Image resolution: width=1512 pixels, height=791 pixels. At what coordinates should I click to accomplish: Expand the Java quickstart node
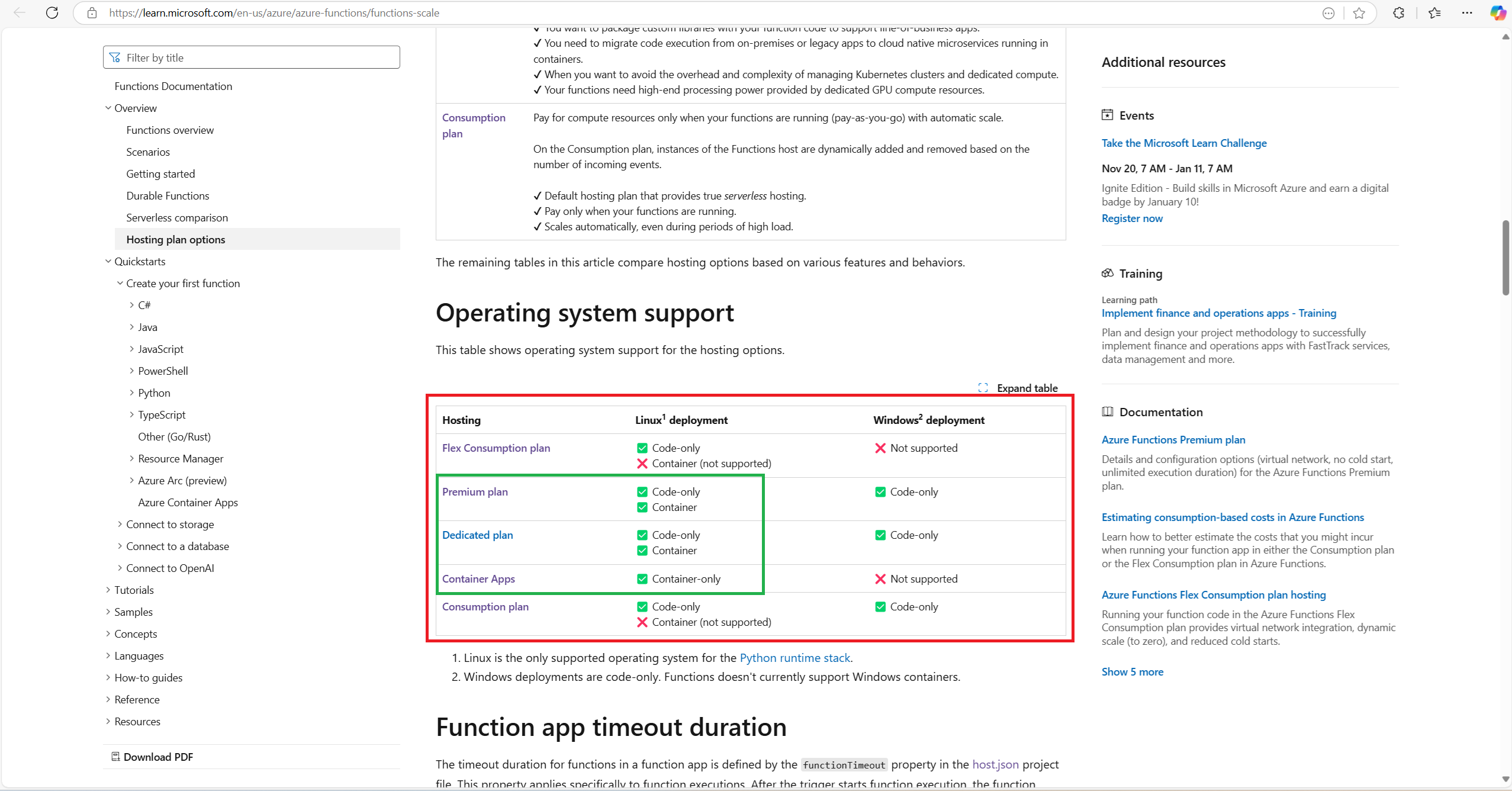click(x=131, y=327)
